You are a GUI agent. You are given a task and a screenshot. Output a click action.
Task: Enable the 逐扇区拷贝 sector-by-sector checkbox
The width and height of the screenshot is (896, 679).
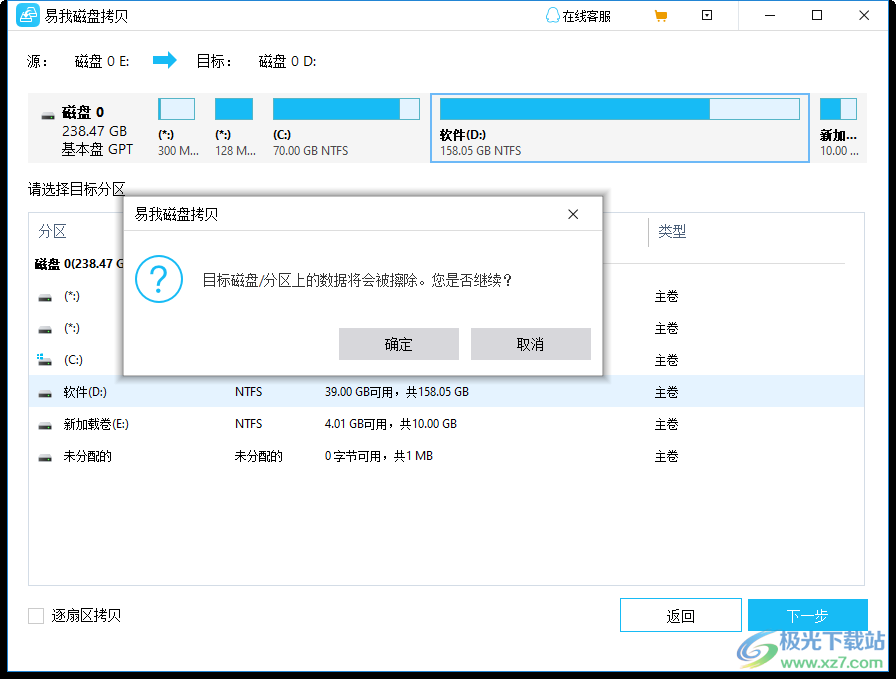[35, 615]
